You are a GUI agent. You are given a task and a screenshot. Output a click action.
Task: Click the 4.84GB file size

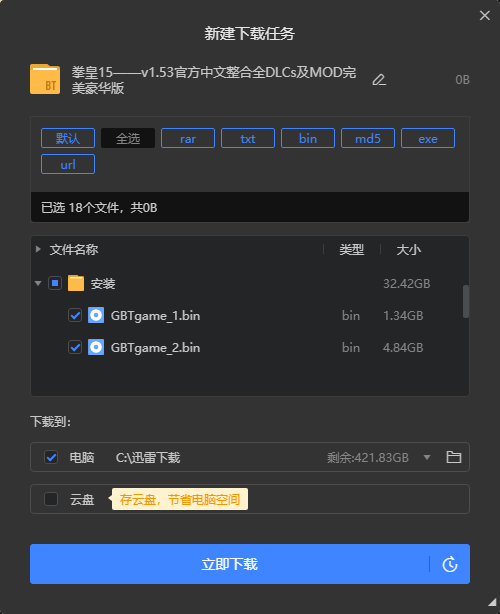403,348
